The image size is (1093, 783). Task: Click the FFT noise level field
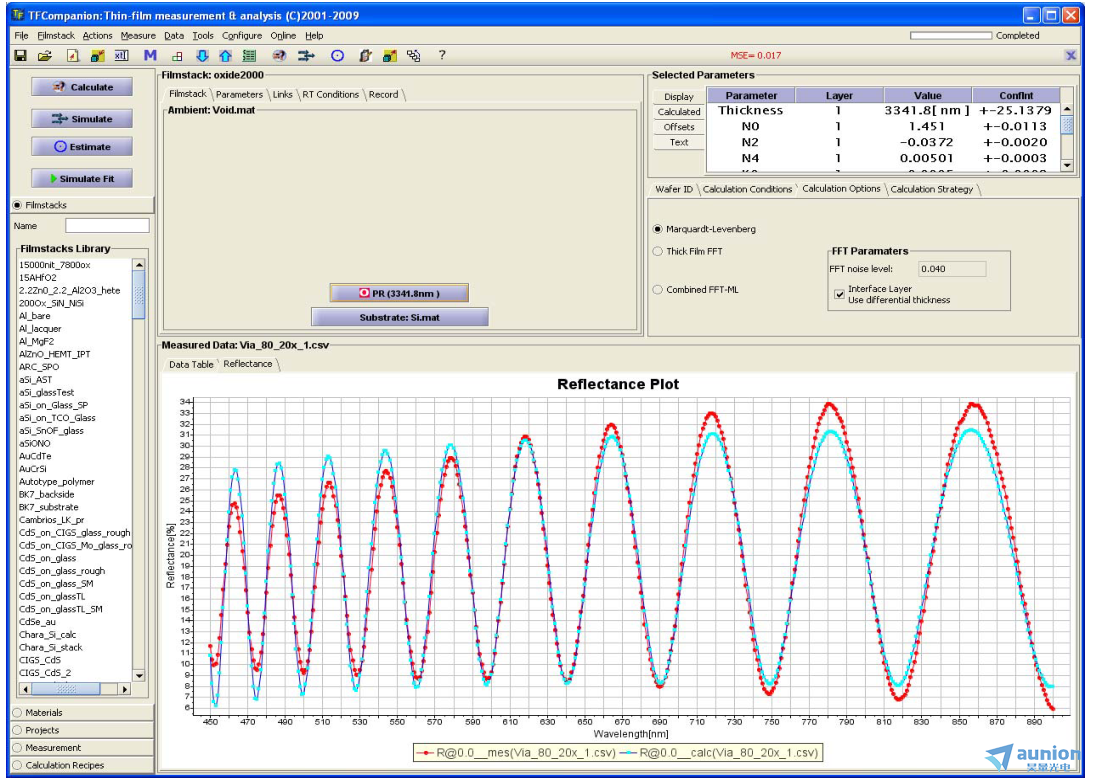click(951, 269)
